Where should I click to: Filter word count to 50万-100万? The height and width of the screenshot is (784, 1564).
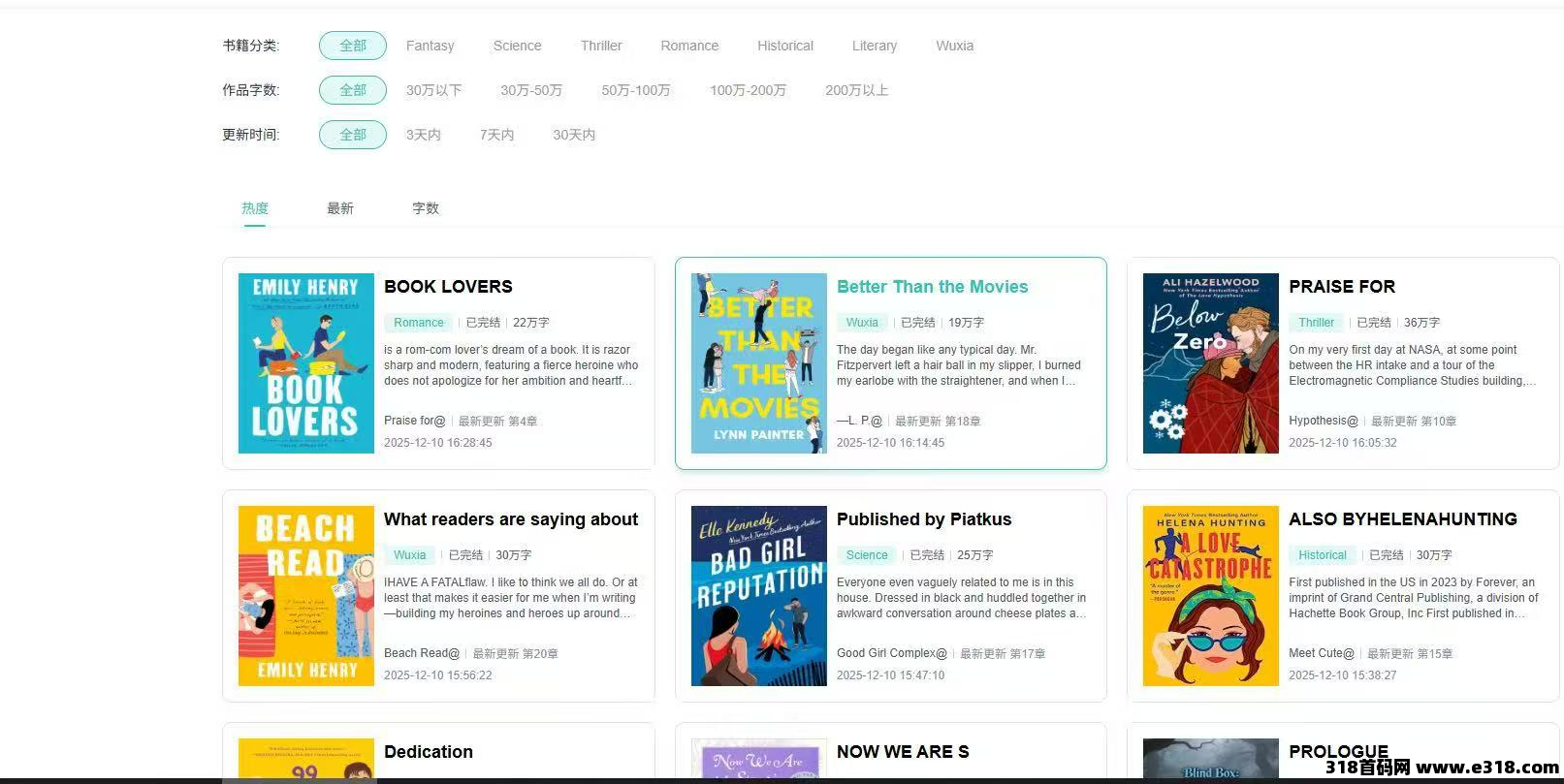[635, 90]
